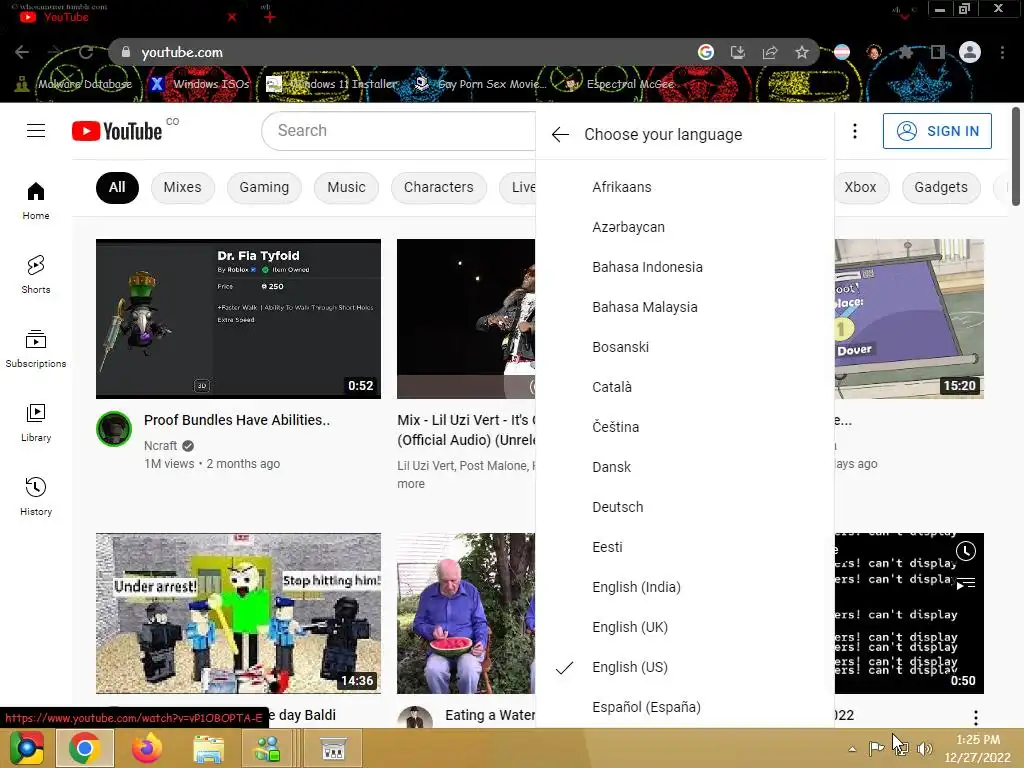Close the YouTube browser tab

(232, 18)
